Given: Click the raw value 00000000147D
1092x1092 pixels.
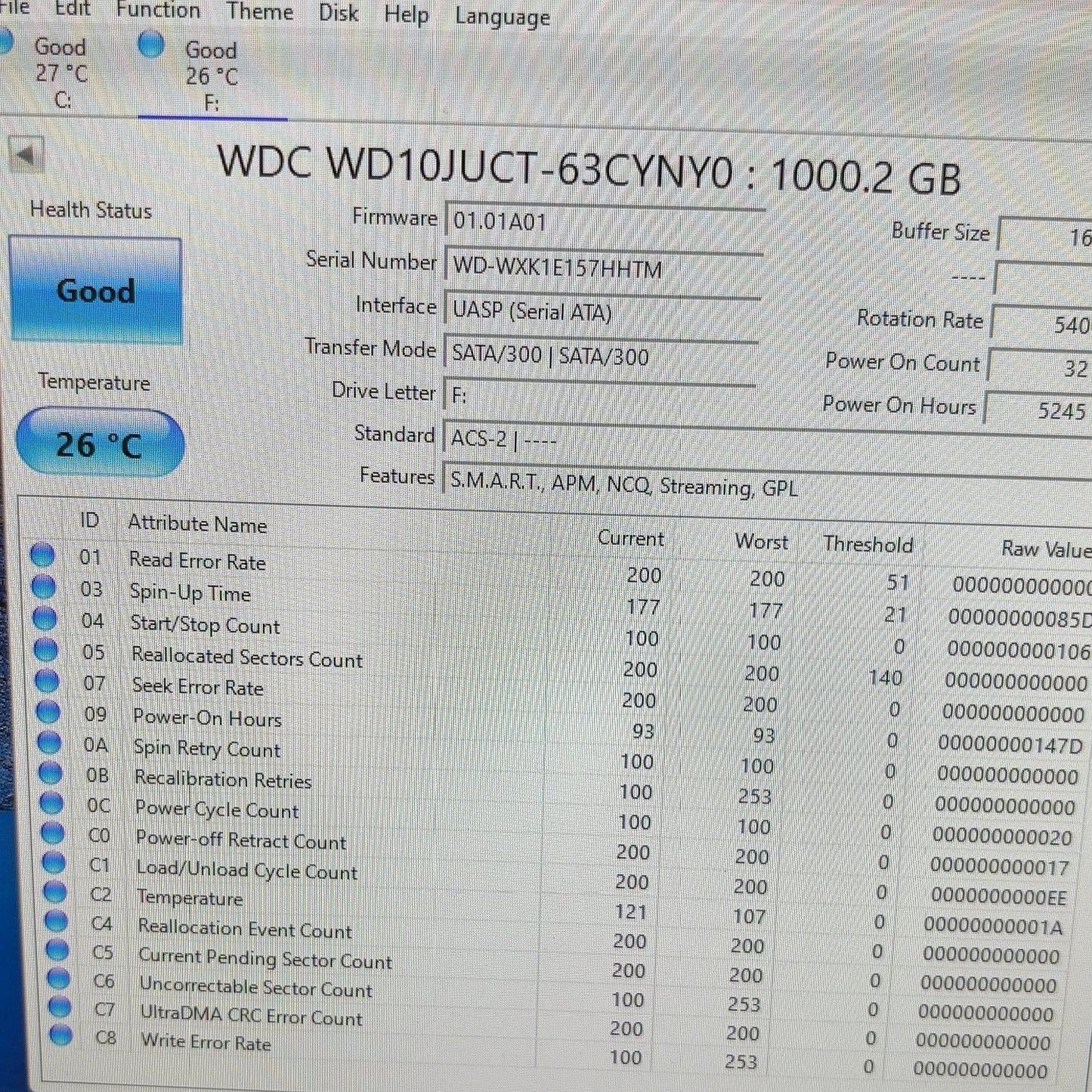Looking at the screenshot, I should pyautogui.click(x=1010, y=744).
